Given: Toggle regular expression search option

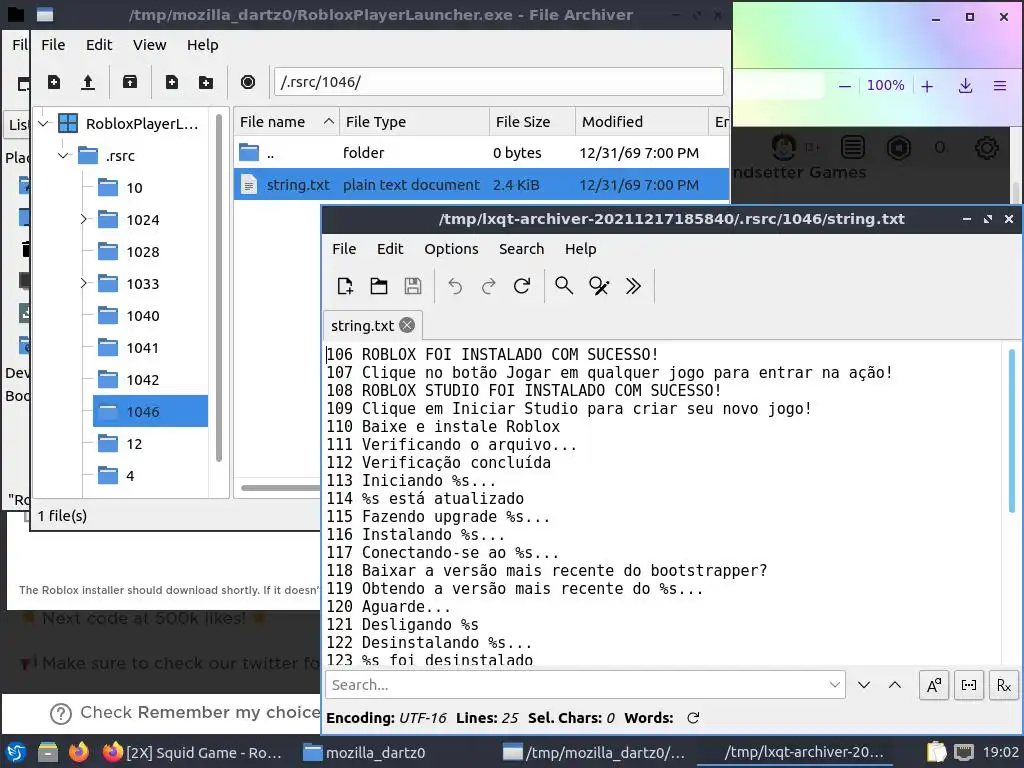Looking at the screenshot, I should pos(1004,685).
